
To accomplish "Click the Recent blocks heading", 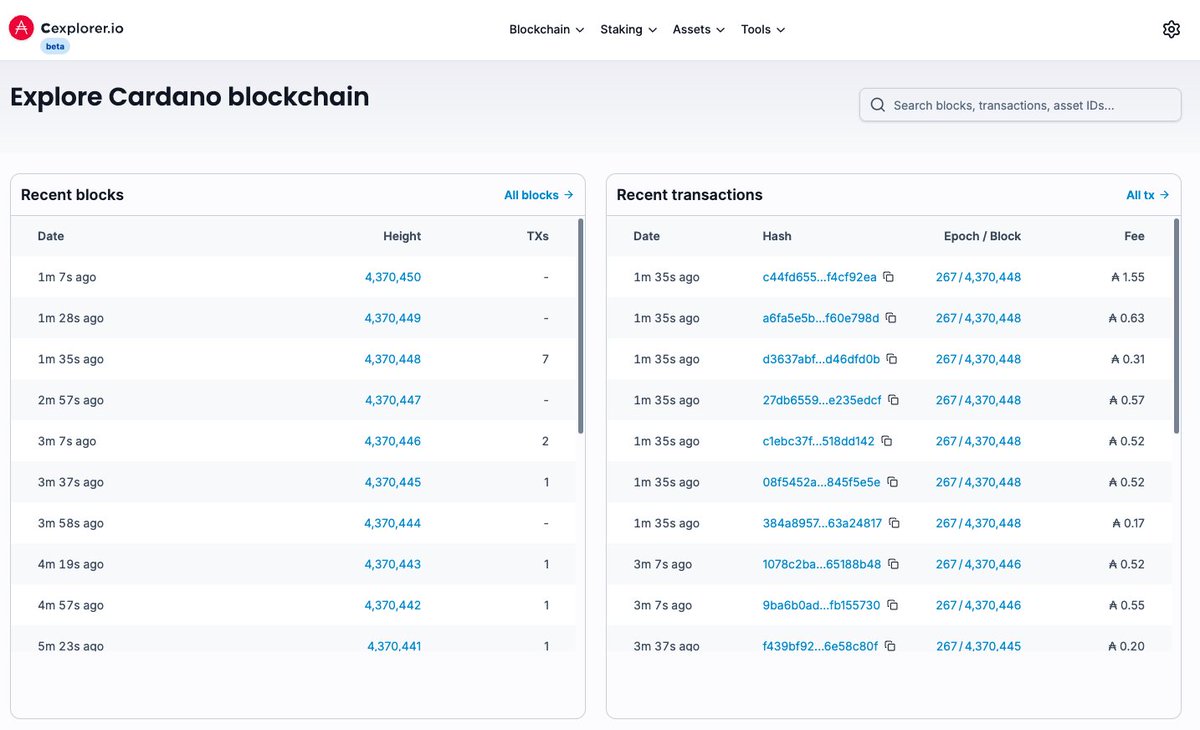I will pos(72,195).
